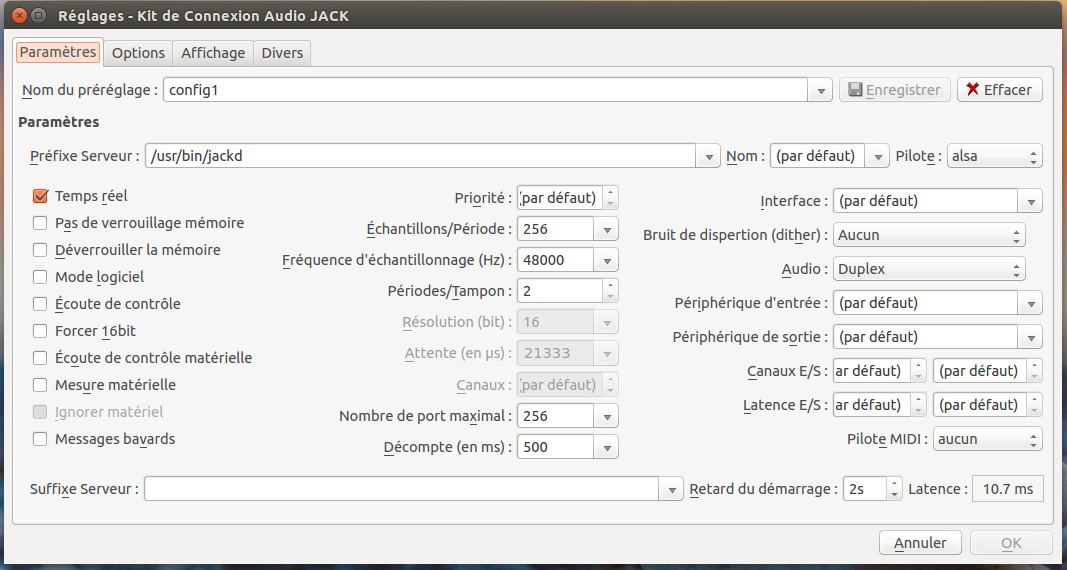
Task: Open the Nom (par défaut) dropdown
Action: 878,156
